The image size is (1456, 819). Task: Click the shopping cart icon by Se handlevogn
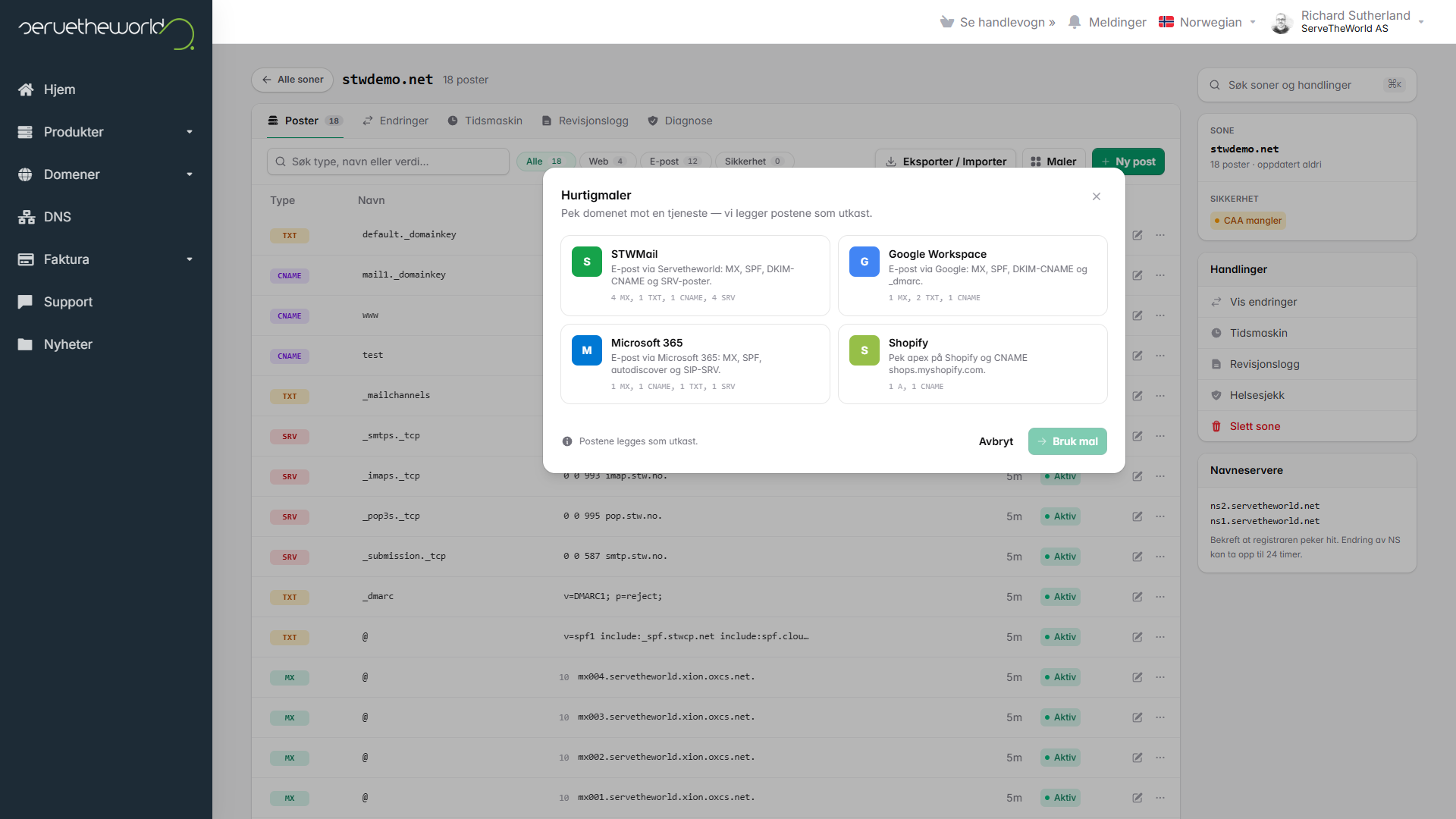(x=946, y=22)
